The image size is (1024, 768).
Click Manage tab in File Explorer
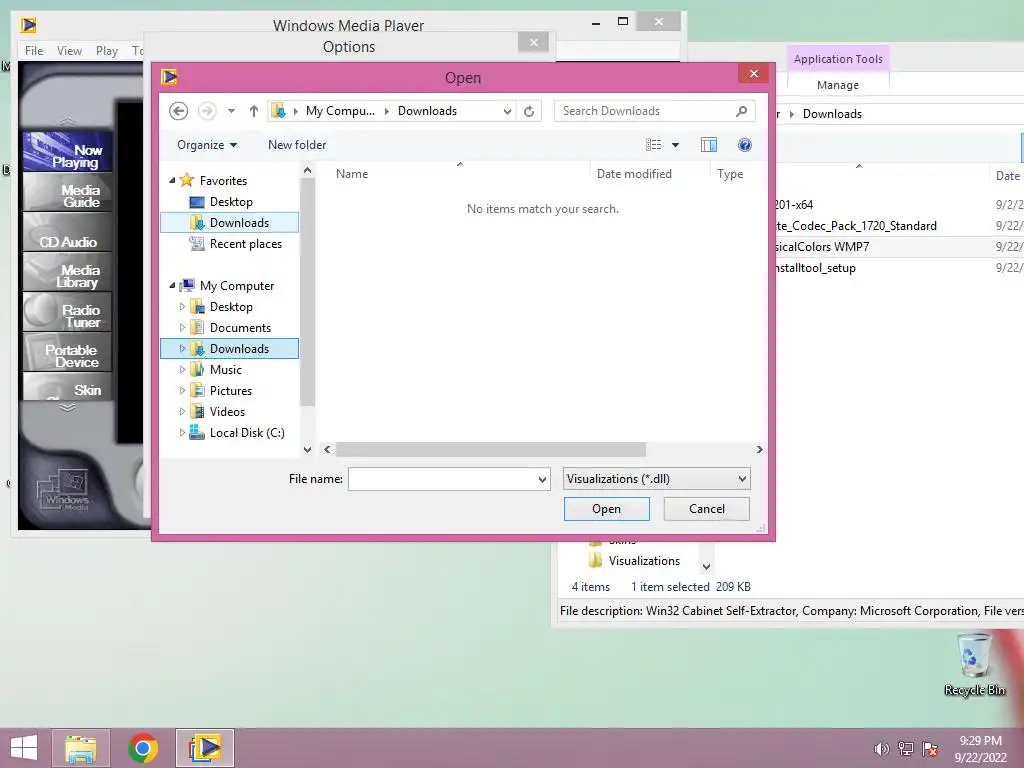tap(838, 85)
